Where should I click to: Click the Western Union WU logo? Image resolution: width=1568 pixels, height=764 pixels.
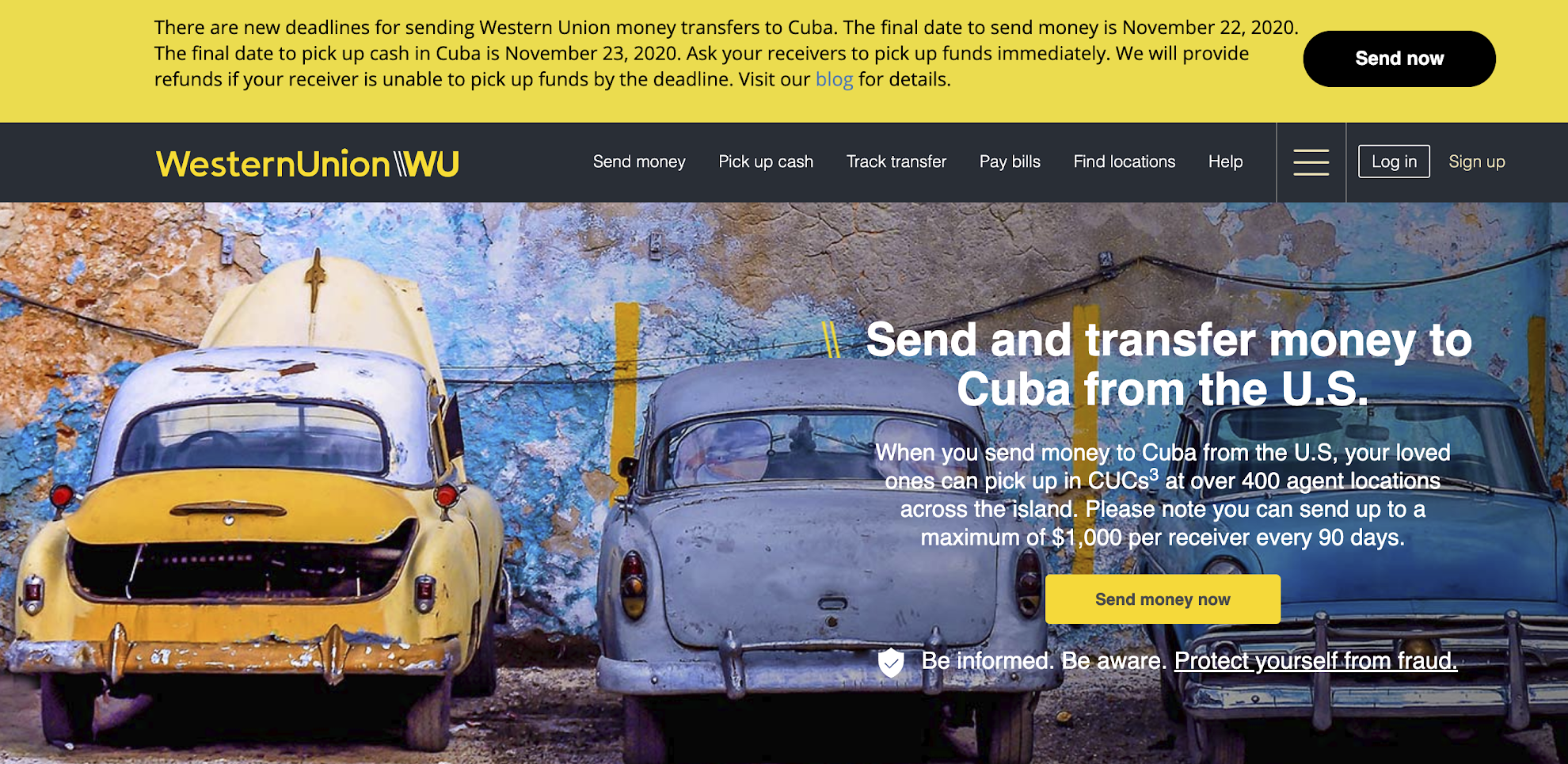pos(307,164)
